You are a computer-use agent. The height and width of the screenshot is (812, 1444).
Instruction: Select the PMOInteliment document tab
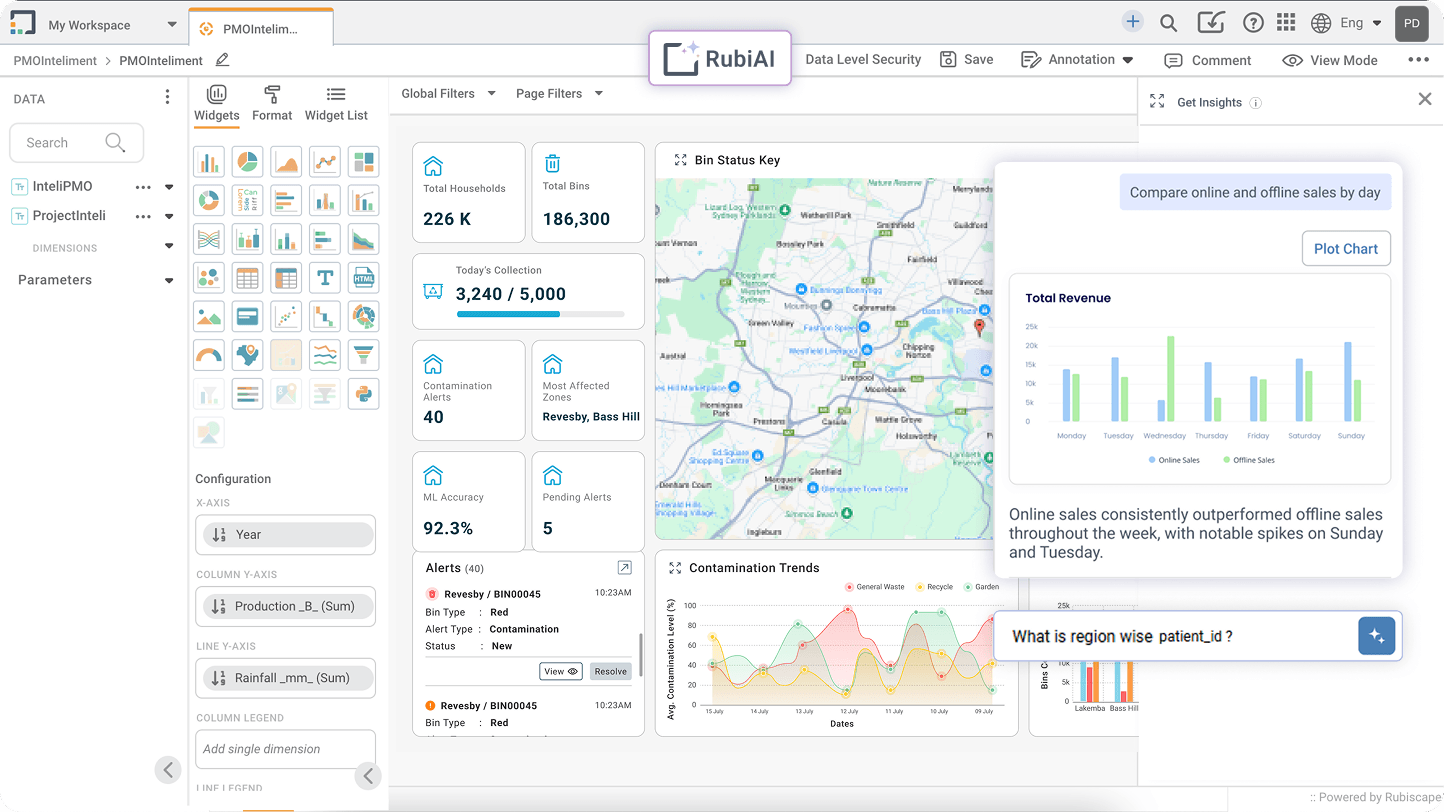tap(260, 28)
